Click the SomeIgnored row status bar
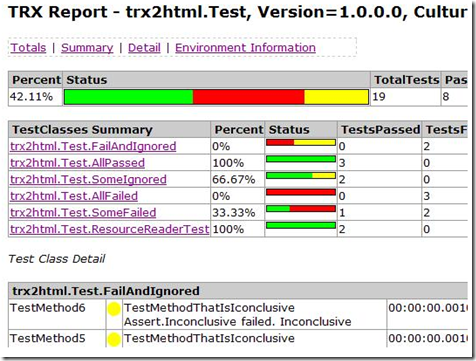 [x=301, y=176]
